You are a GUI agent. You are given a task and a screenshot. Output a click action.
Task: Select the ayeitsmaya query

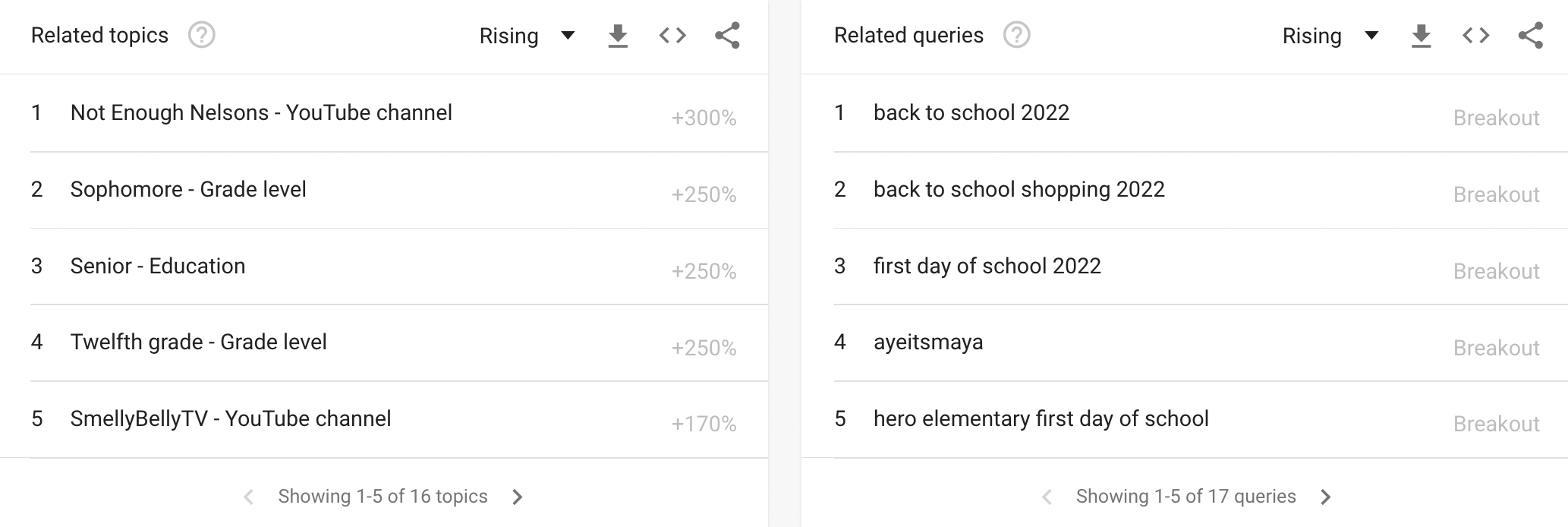(927, 342)
